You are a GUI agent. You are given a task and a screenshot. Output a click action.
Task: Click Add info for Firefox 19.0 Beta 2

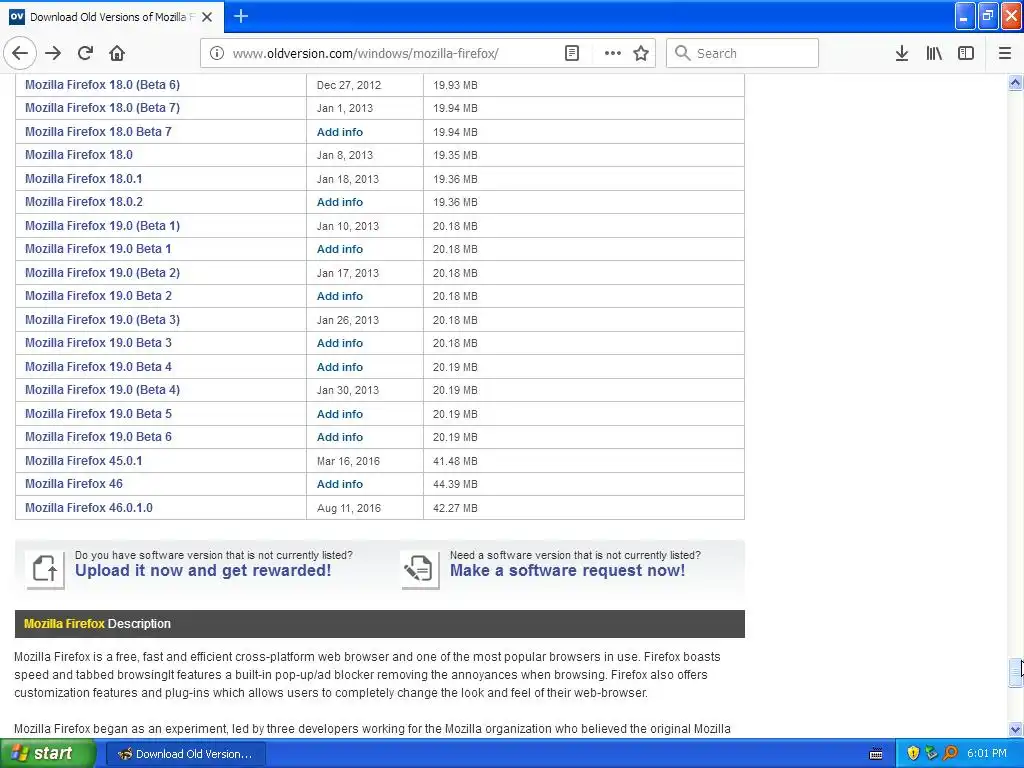tap(340, 296)
